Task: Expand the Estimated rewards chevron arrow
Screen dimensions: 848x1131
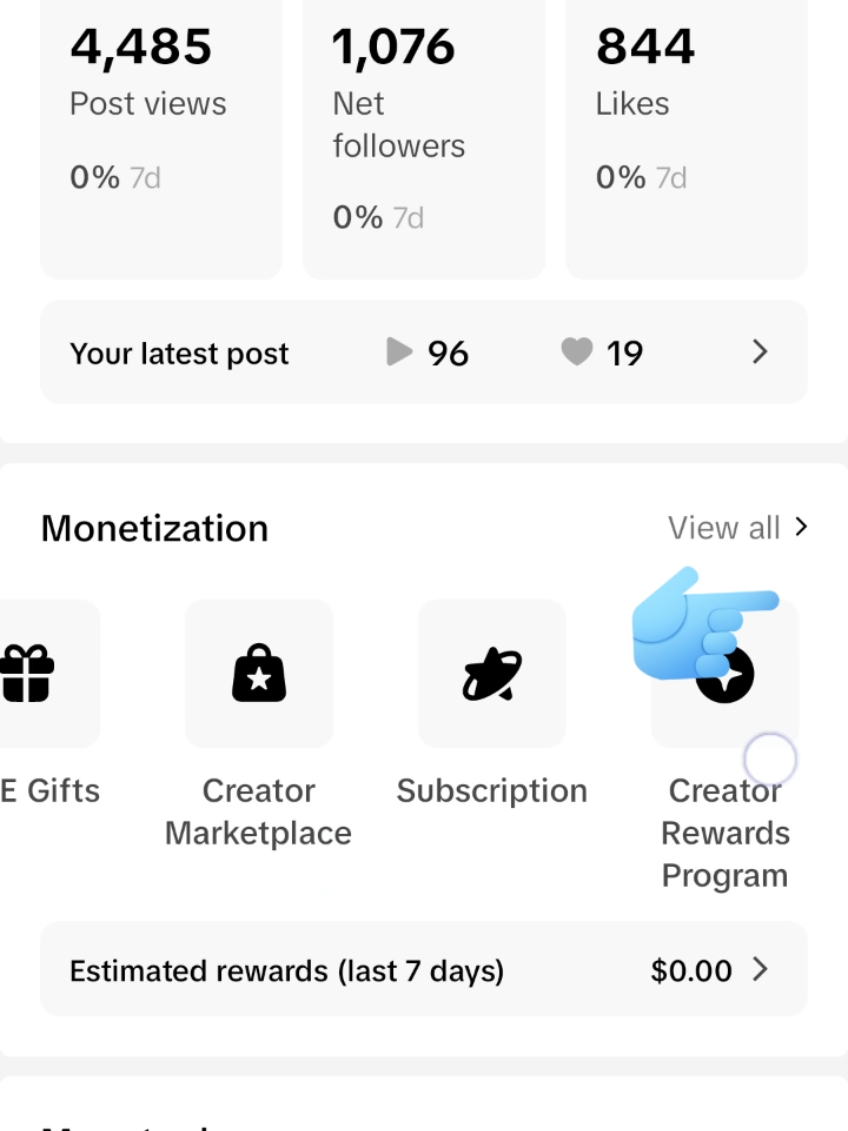Action: pyautogui.click(x=759, y=969)
